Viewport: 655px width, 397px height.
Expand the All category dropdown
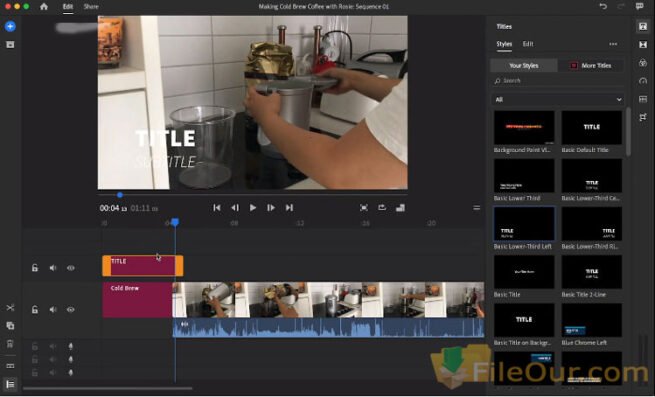tap(558, 99)
